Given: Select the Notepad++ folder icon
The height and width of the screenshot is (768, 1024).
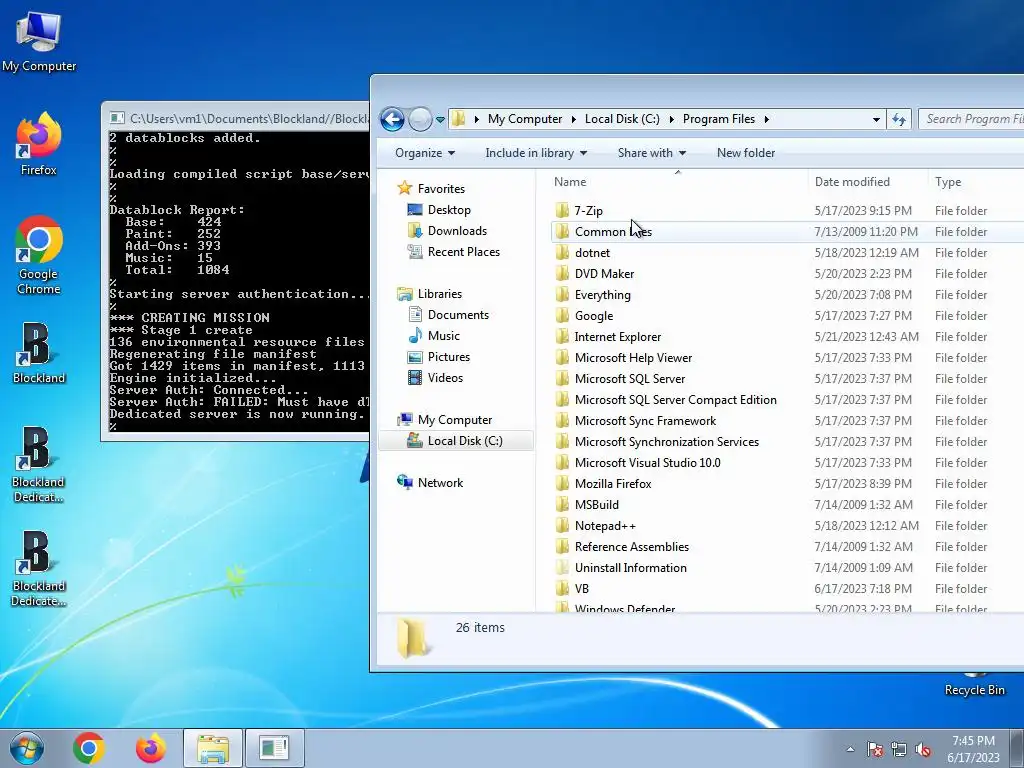Looking at the screenshot, I should click(562, 526).
